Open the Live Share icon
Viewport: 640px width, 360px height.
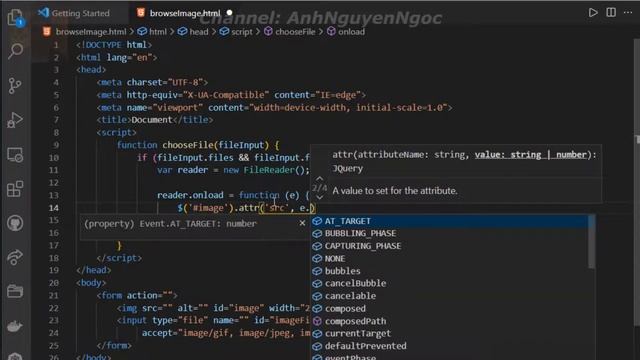point(16,258)
